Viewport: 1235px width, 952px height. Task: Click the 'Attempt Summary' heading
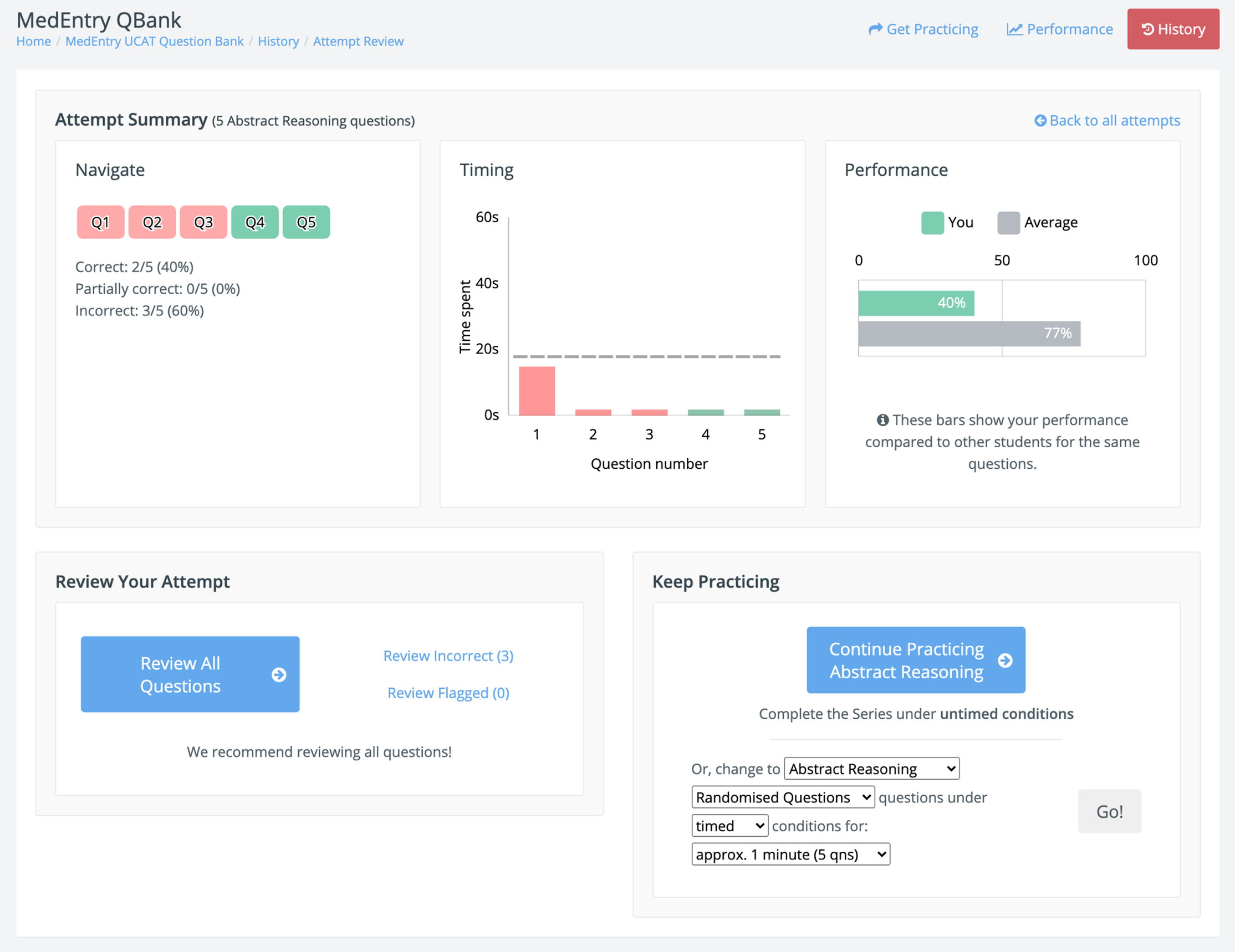(x=131, y=120)
